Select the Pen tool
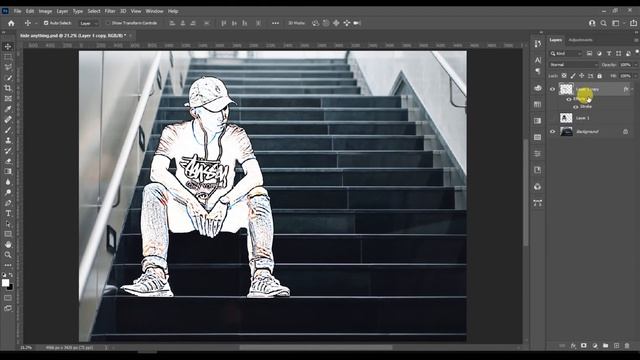The width and height of the screenshot is (640, 360). [x=8, y=203]
